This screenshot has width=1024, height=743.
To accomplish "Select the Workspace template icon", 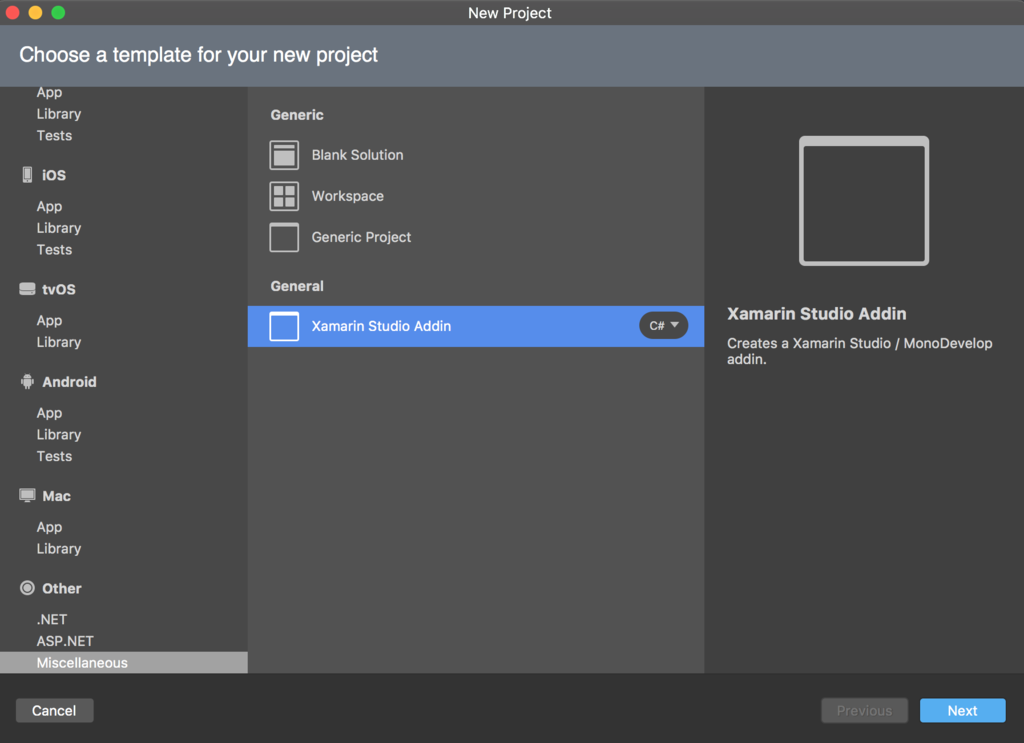I will (x=284, y=197).
